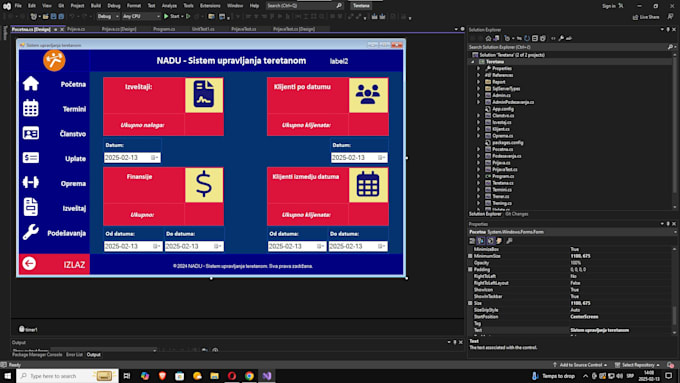Click the Live Share button

[646, 17]
